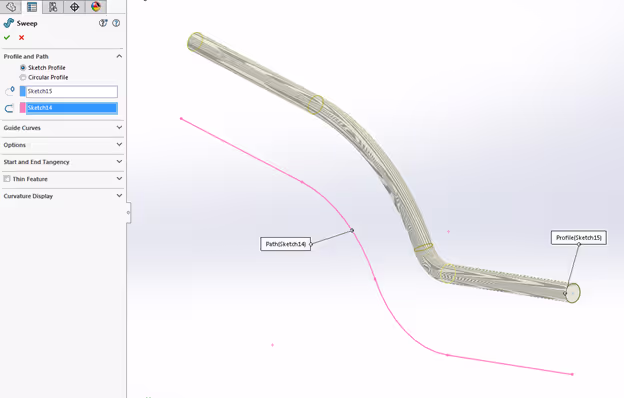624x398 pixels.
Task: Accept the sweep with the green checkmark
Action: click(7, 37)
